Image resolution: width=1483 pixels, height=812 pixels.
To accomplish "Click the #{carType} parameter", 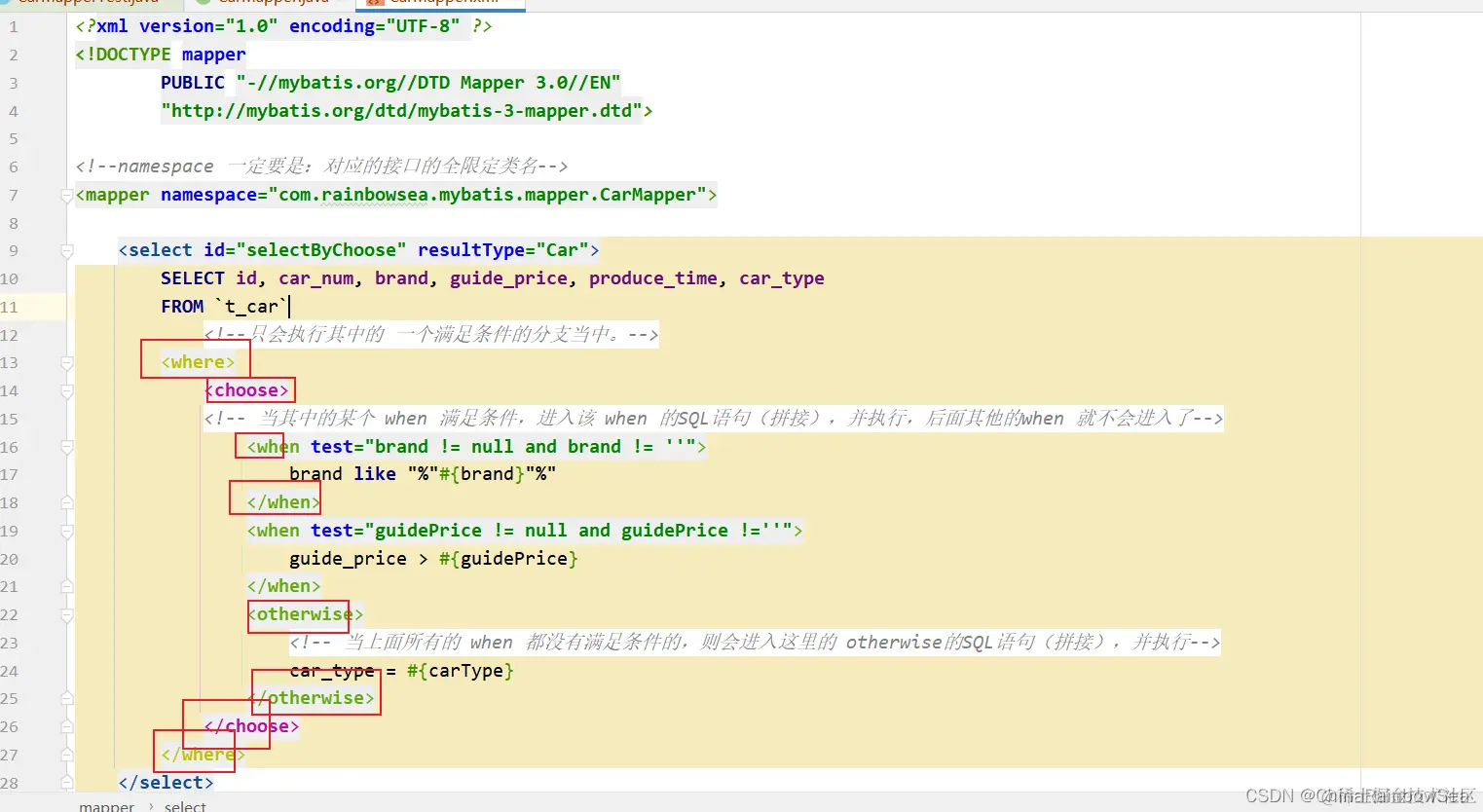I will click(461, 671).
